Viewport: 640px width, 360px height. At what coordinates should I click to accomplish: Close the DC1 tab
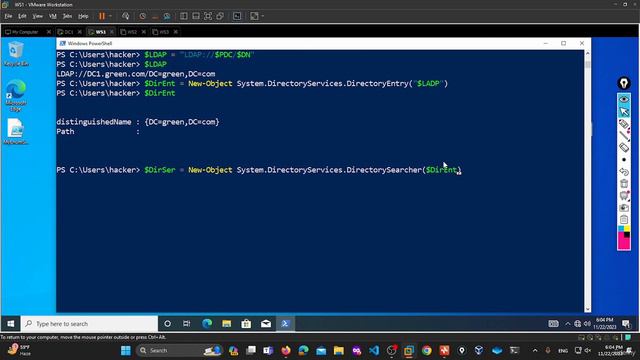(x=80, y=32)
